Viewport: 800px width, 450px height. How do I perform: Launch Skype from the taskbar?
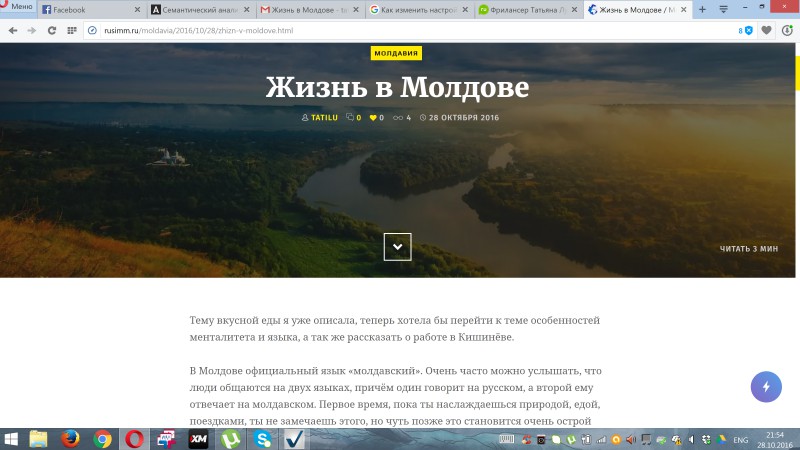click(x=262, y=439)
